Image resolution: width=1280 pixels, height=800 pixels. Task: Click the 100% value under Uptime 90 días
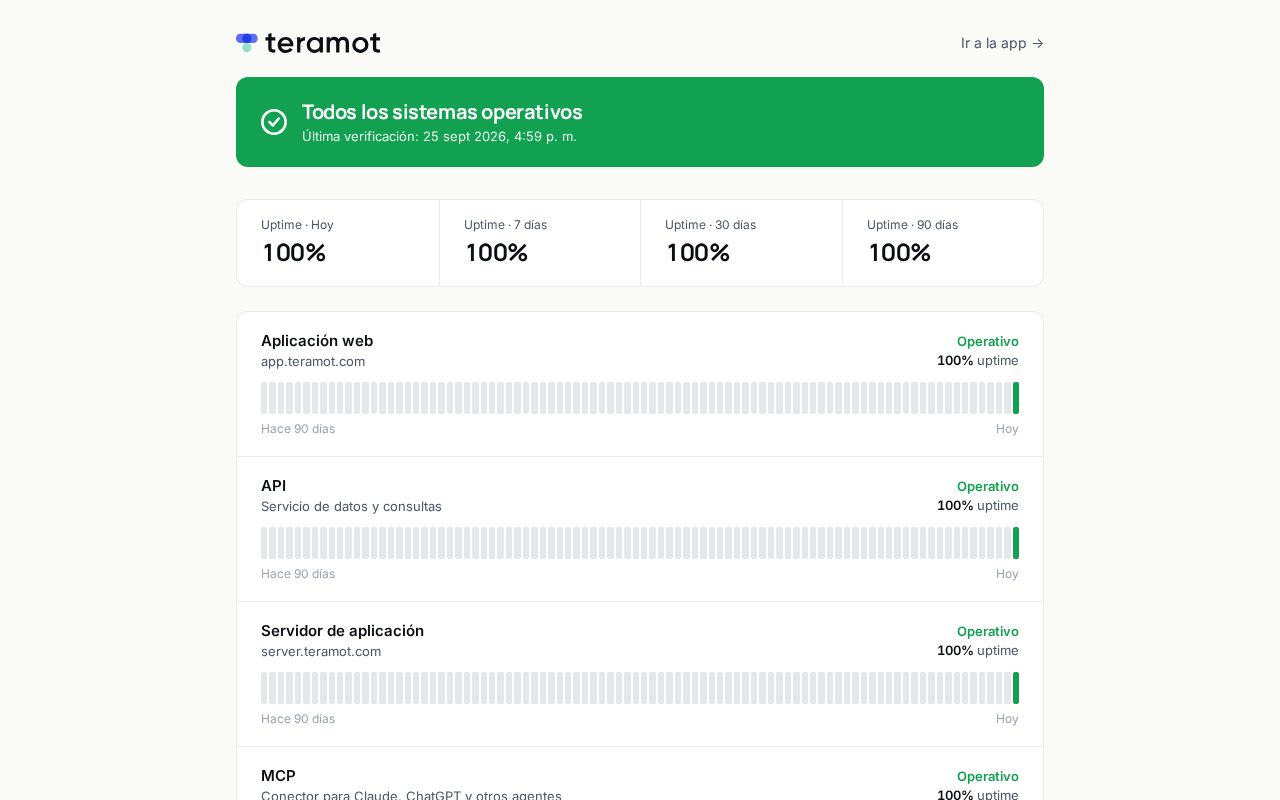tap(900, 253)
